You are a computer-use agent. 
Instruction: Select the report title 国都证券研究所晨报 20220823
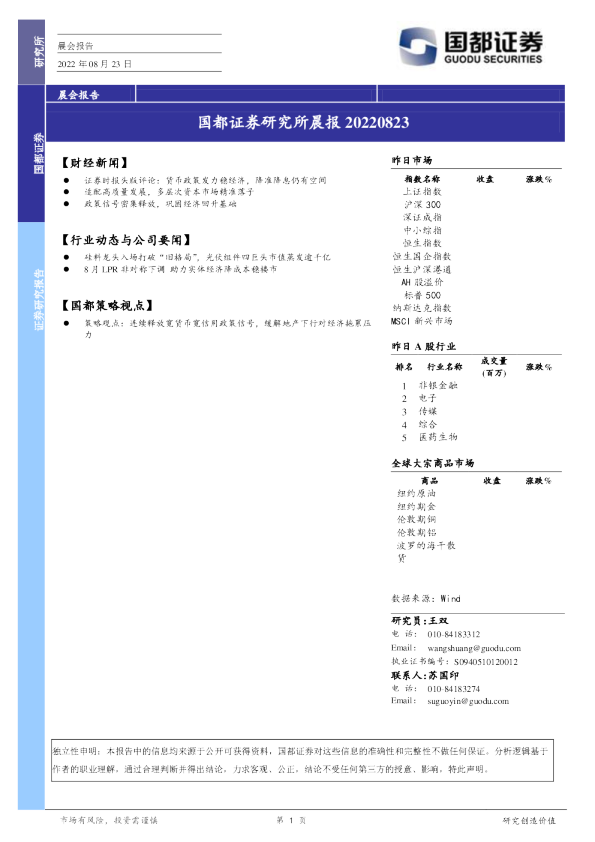(303, 122)
